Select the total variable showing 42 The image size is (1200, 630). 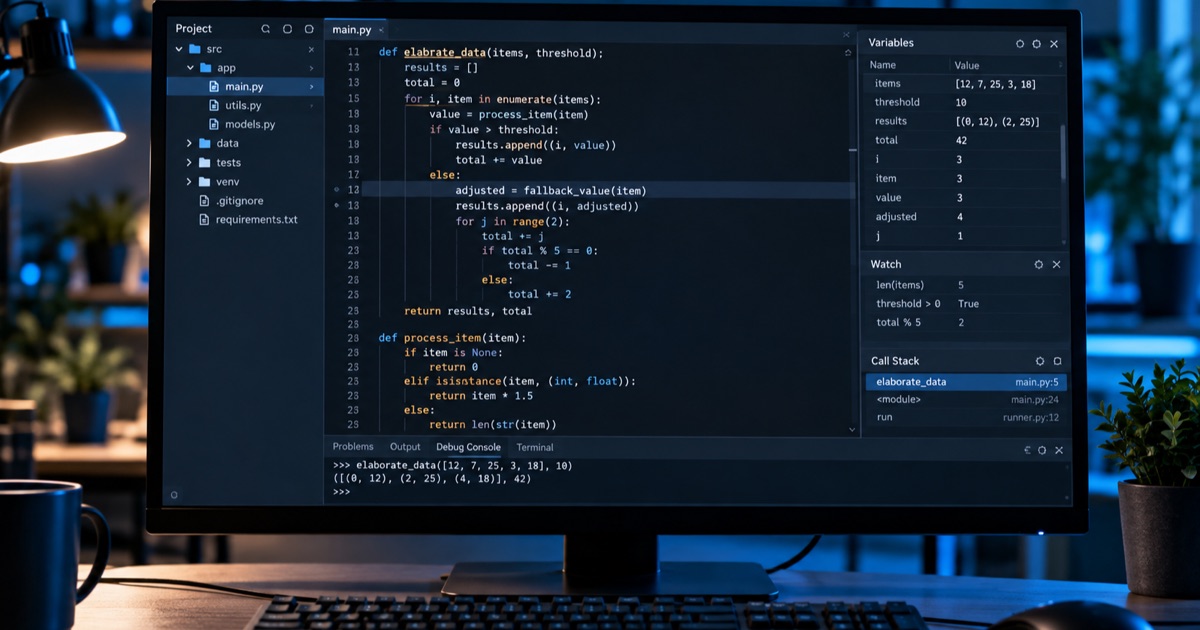coord(962,140)
